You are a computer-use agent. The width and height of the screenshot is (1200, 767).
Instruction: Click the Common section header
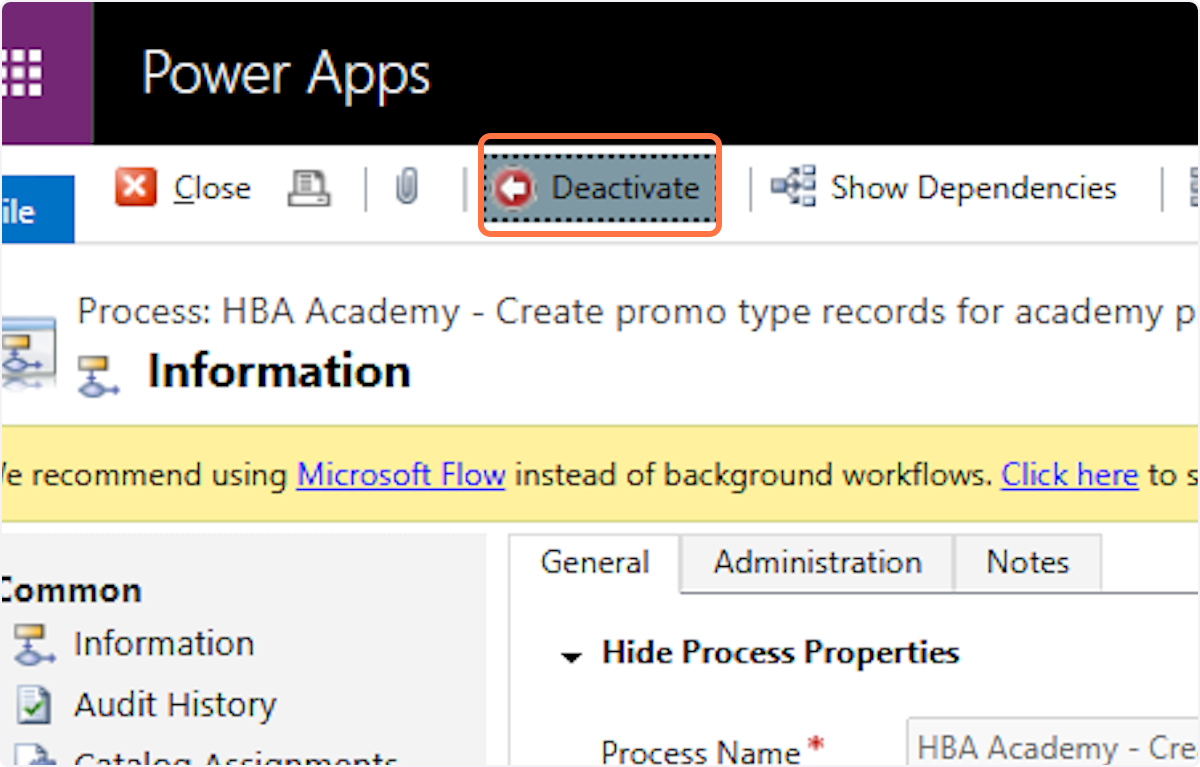(x=70, y=590)
